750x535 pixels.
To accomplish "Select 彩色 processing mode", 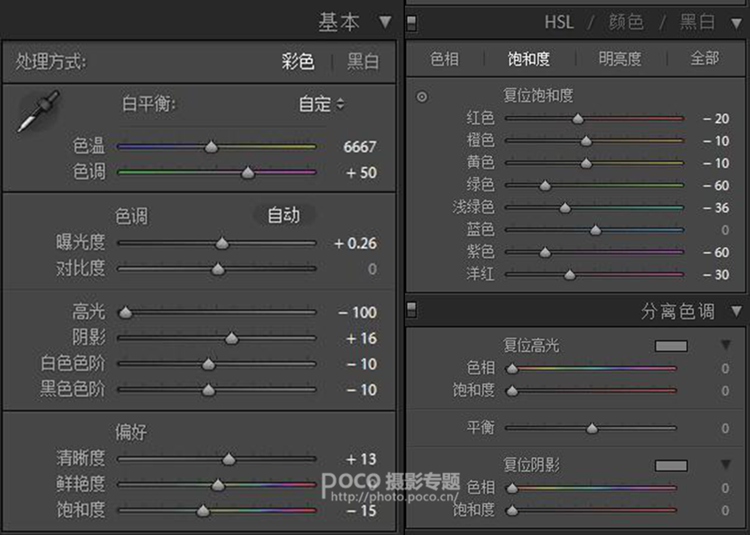I will (x=298, y=62).
